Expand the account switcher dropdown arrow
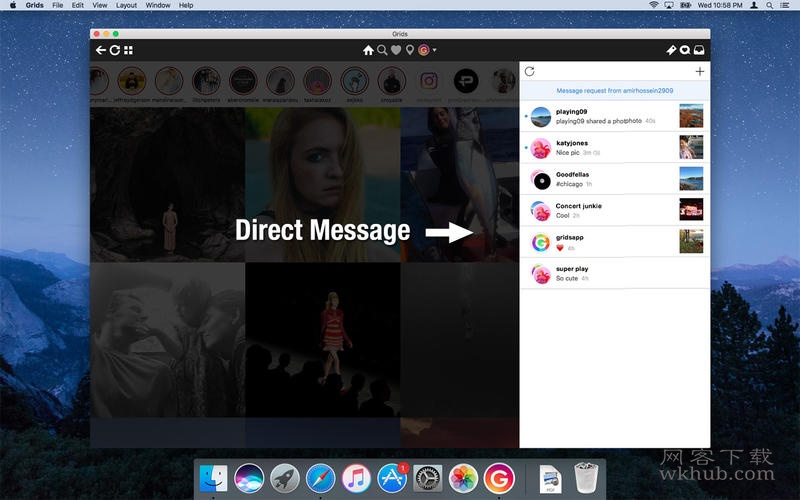Screen dimensions: 800x500 [x=434, y=50]
